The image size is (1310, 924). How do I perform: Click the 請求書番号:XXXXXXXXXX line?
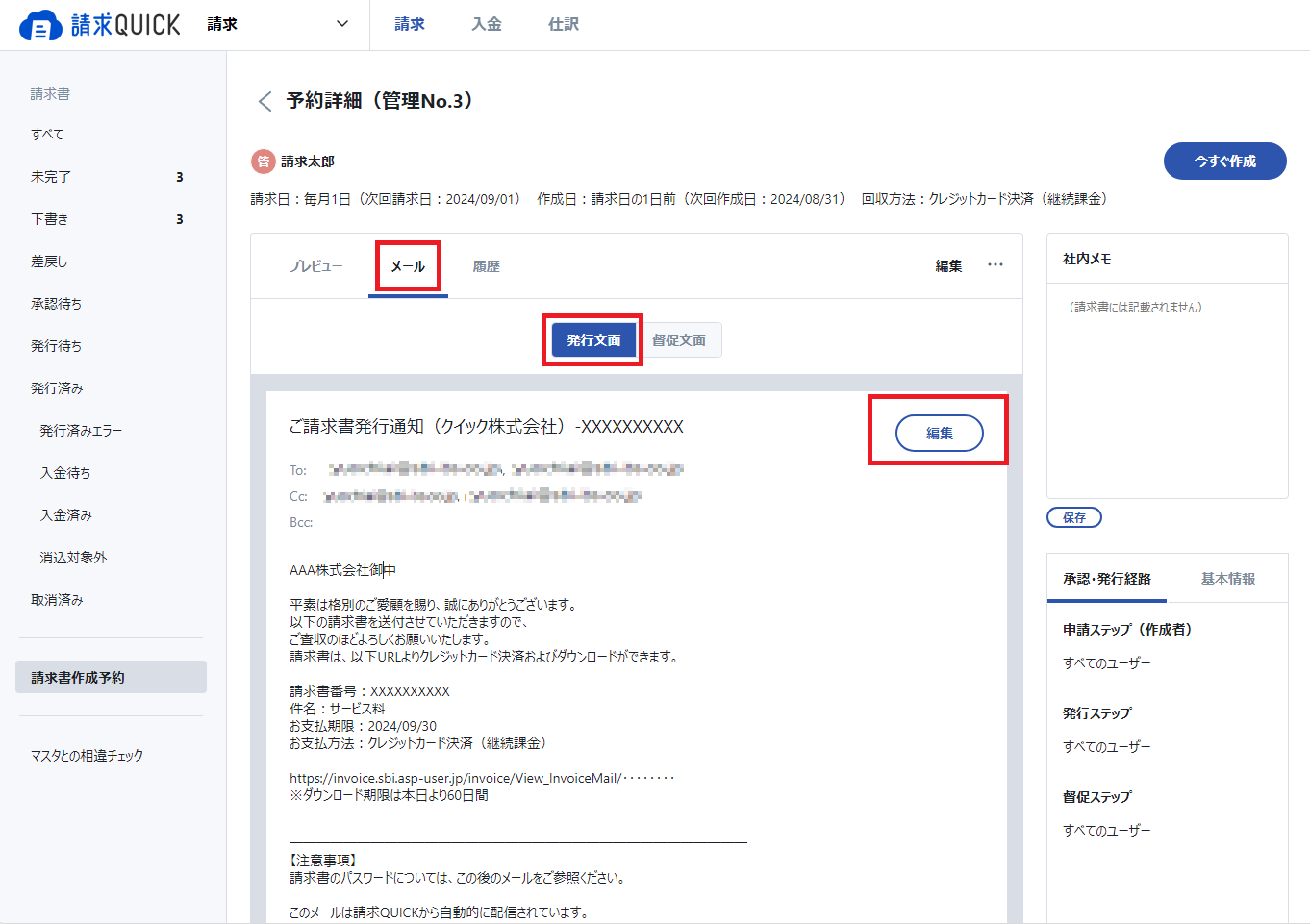[369, 691]
